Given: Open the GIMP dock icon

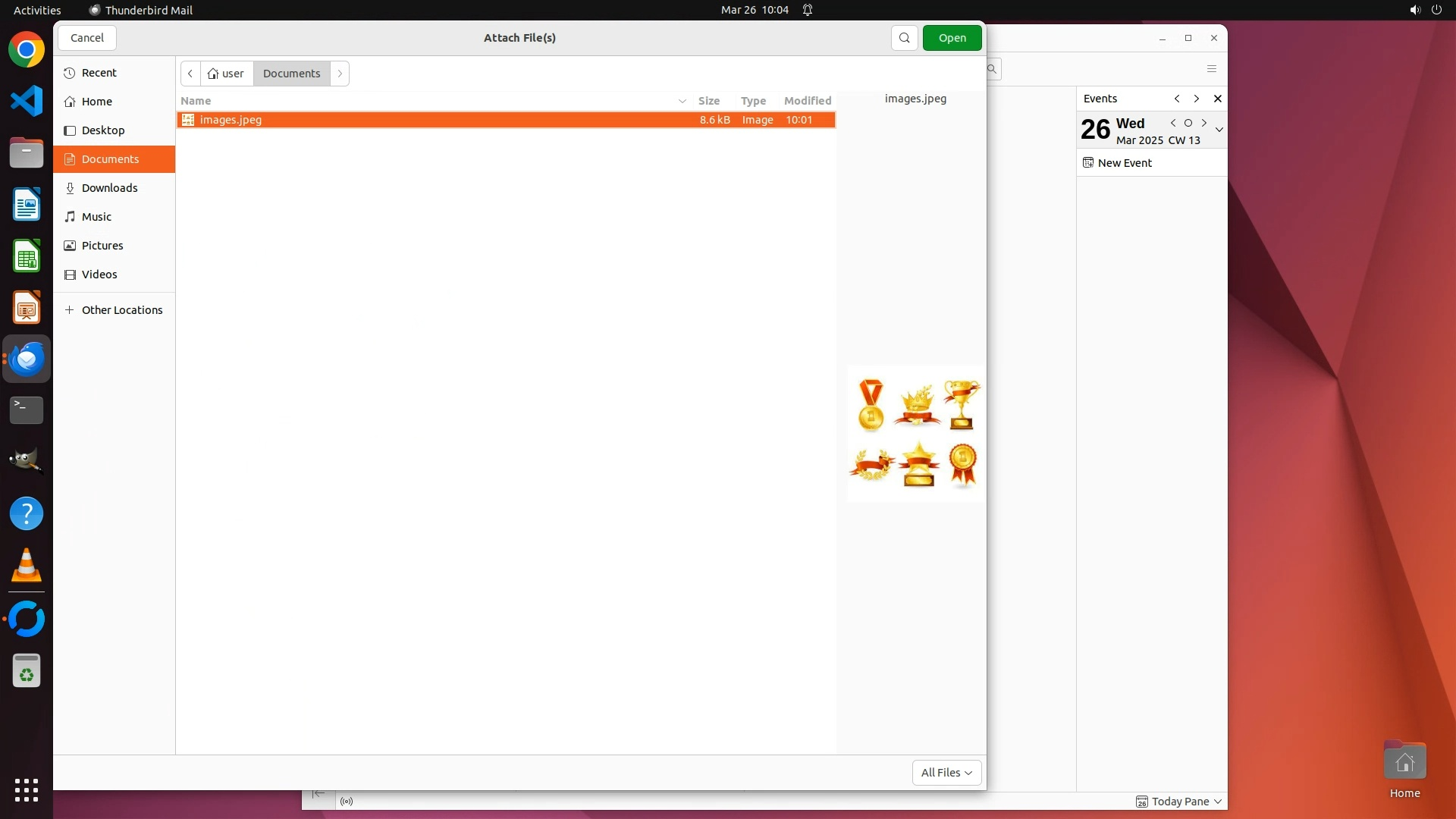Looking at the screenshot, I should click(27, 460).
